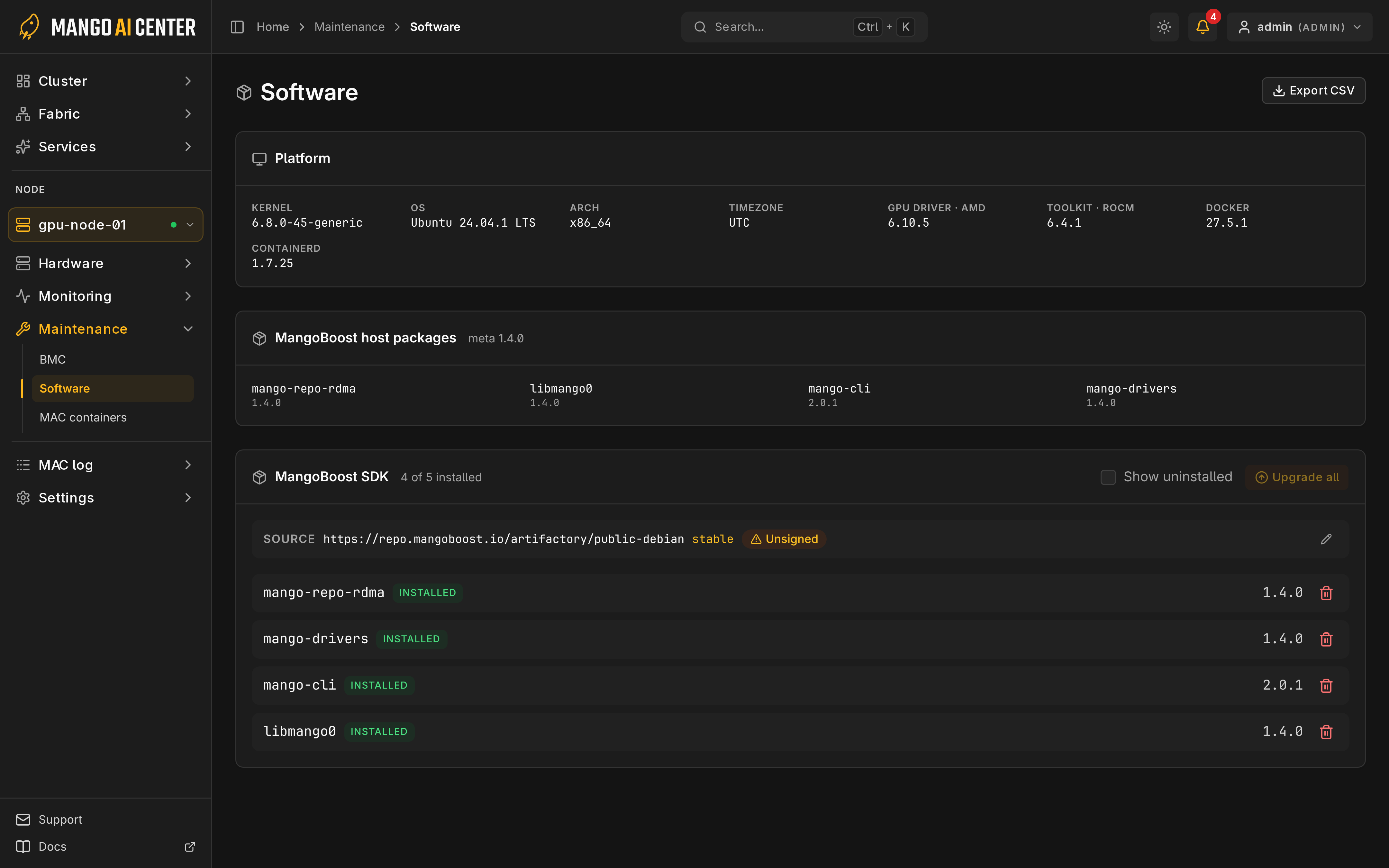Open notifications bell with 4 alerts
The height and width of the screenshot is (868, 1389).
tap(1203, 27)
